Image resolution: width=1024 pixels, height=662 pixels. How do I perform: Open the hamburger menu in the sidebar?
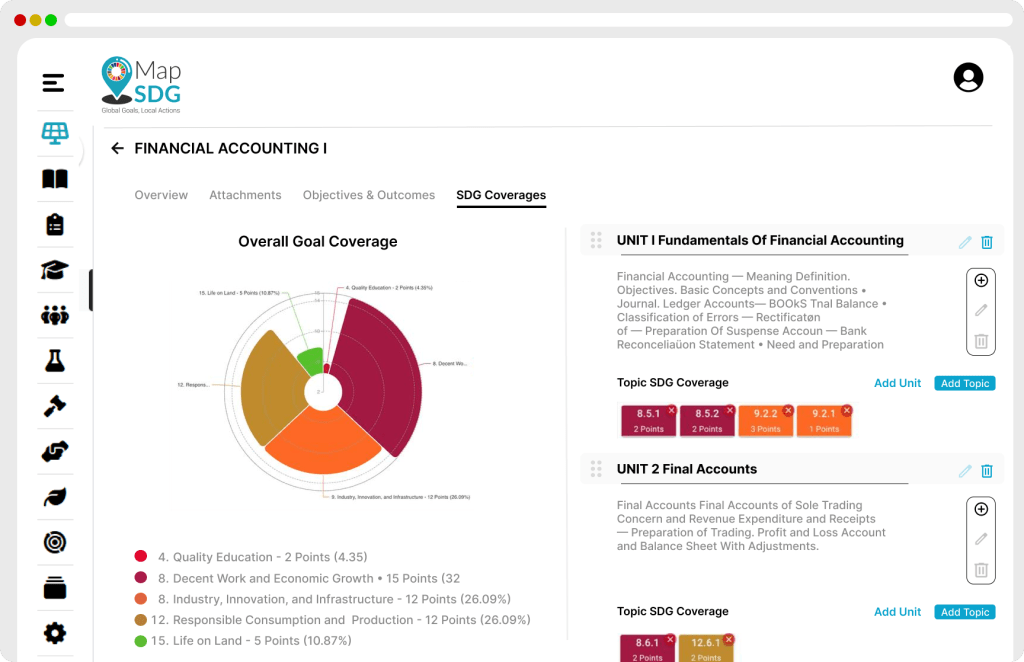tap(54, 83)
